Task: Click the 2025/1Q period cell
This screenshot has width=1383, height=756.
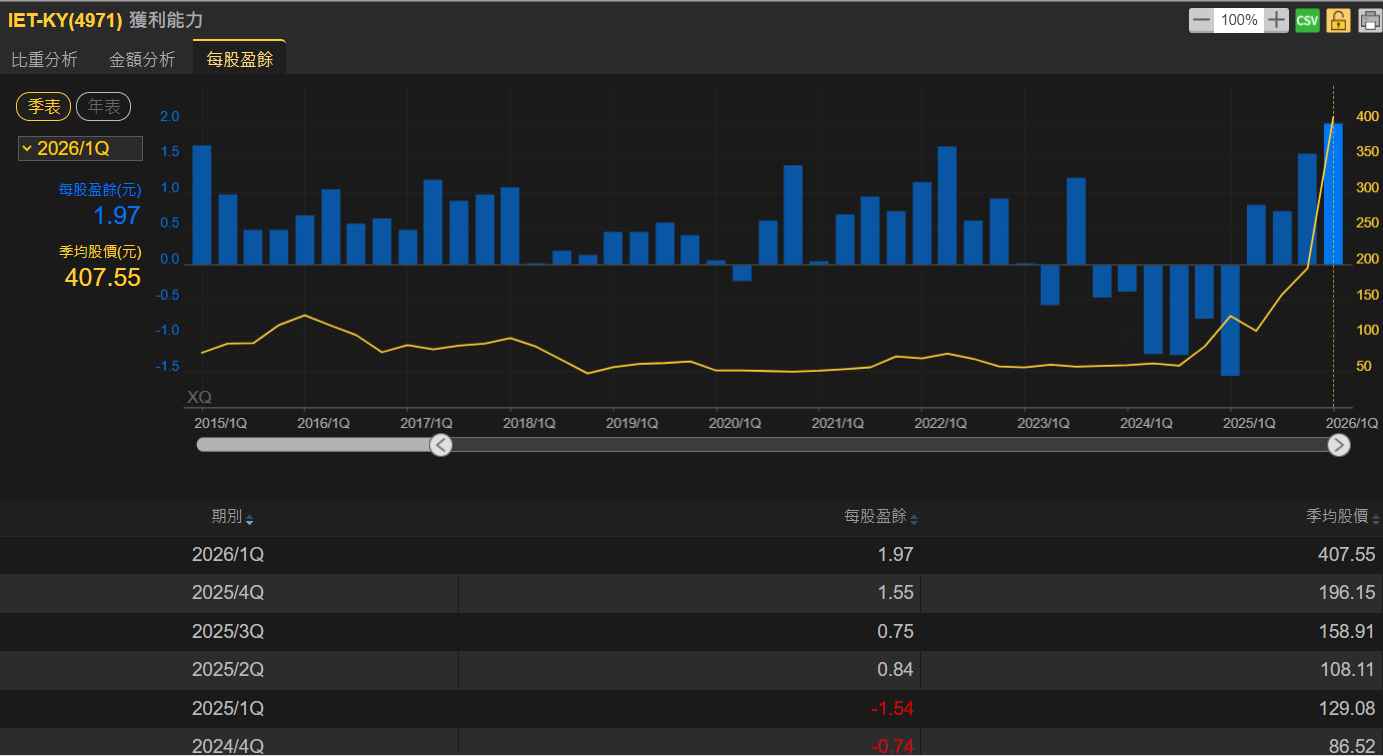Action: tap(228, 708)
